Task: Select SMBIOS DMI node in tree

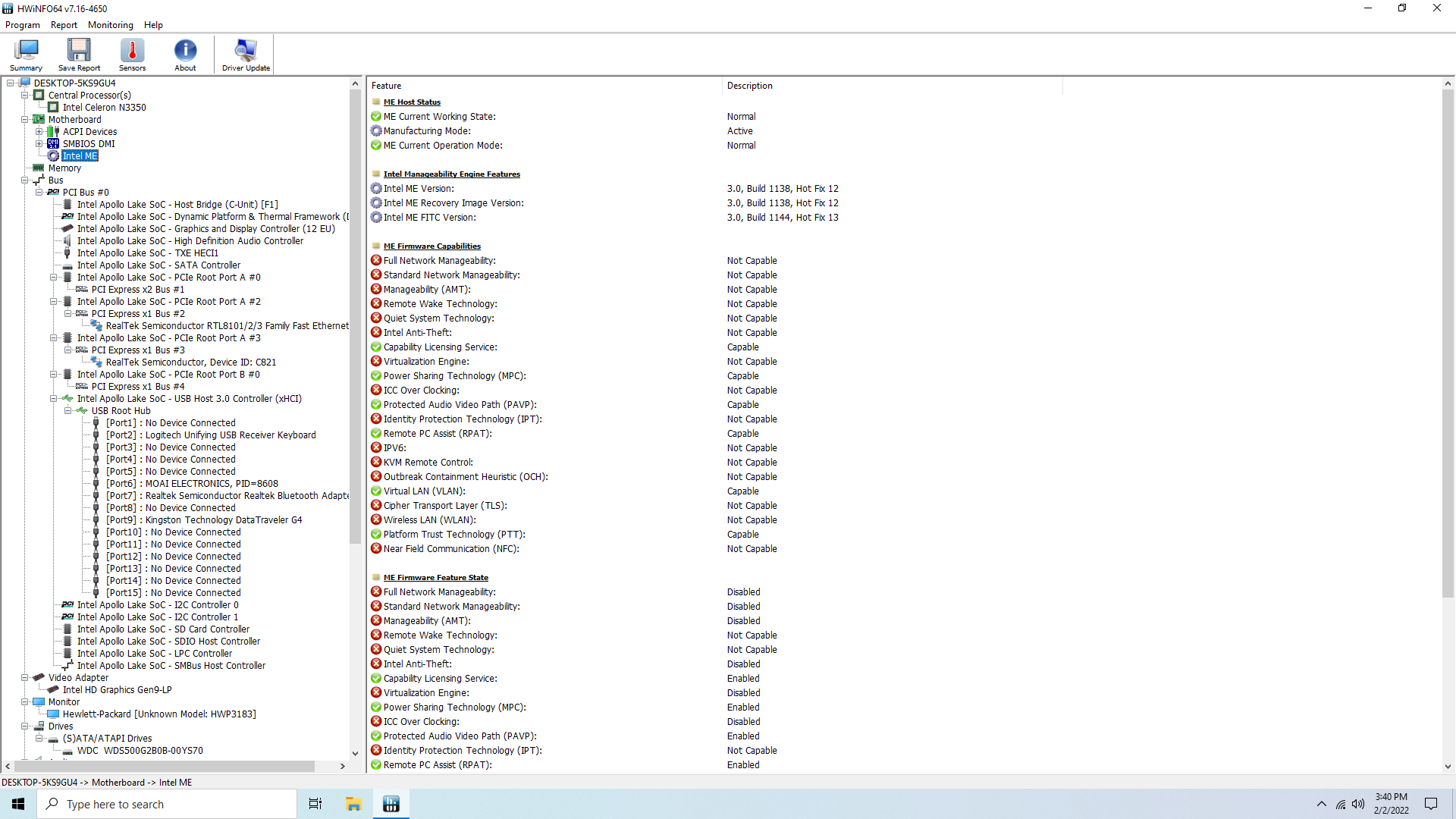Action: (88, 143)
